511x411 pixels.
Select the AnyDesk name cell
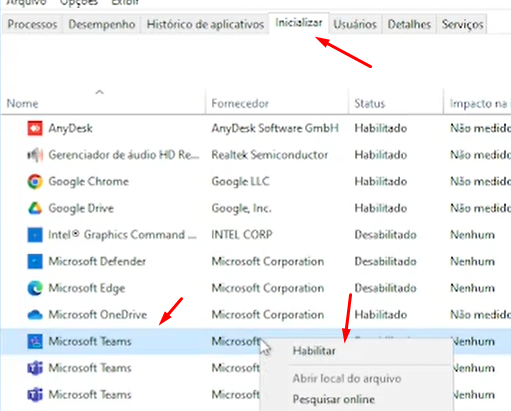(x=70, y=128)
